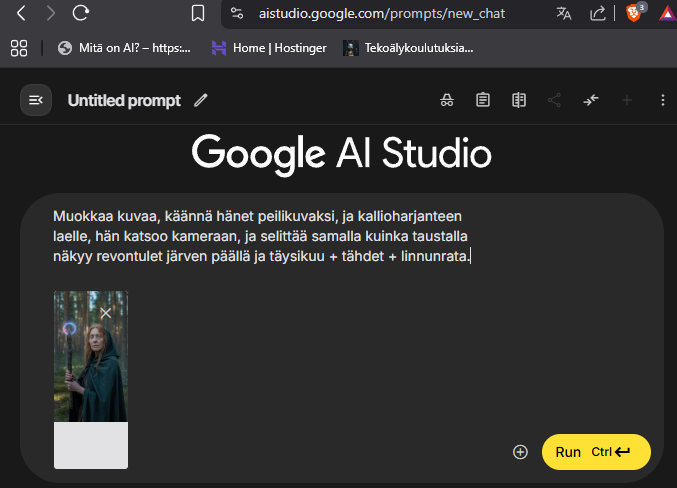
Task: Reload the AI Studio page
Action: [x=80, y=13]
